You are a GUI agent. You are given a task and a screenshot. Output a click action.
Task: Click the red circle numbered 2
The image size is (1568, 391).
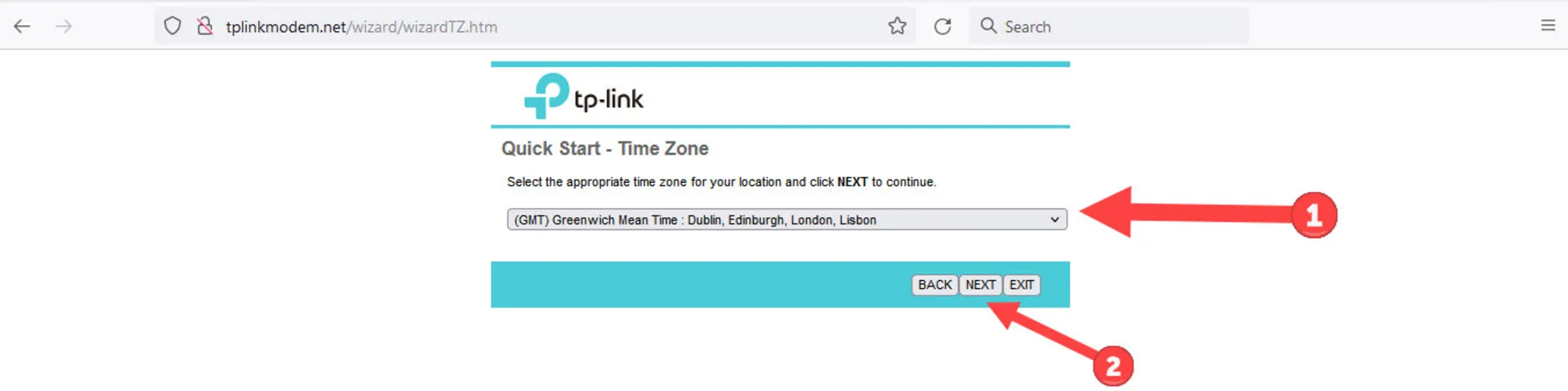[x=1113, y=366]
